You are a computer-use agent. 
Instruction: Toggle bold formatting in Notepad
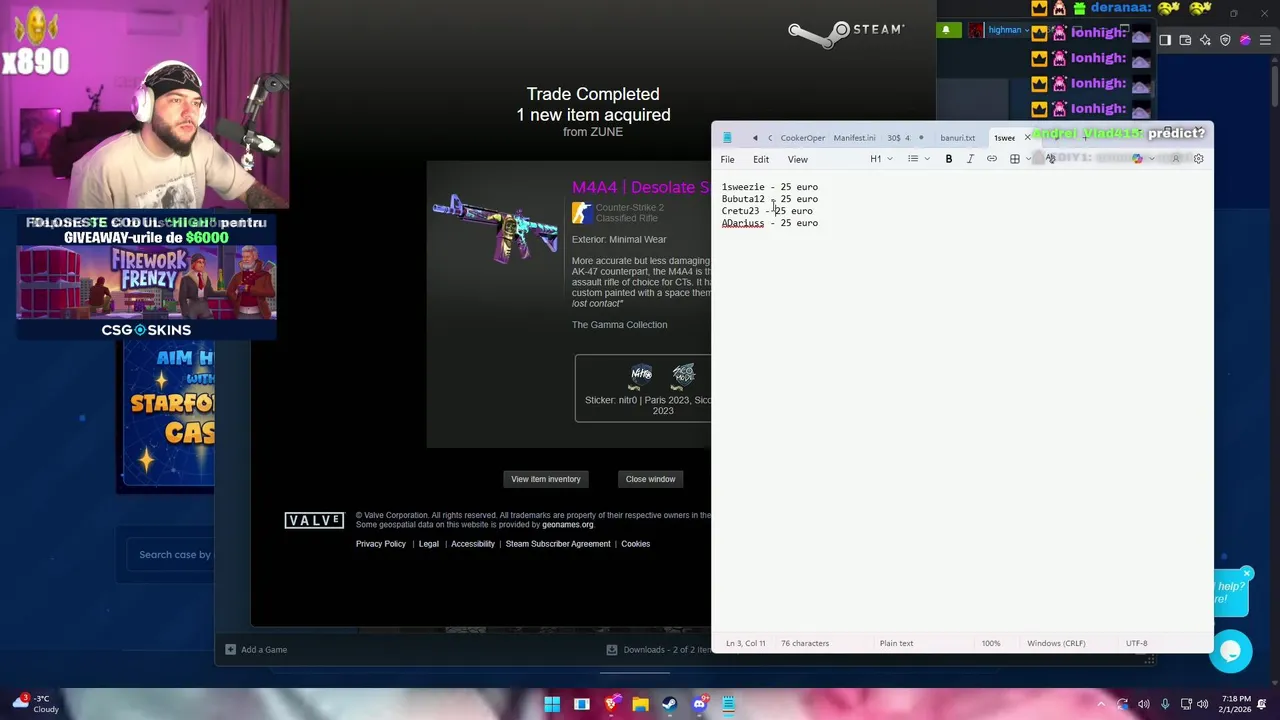click(x=949, y=159)
